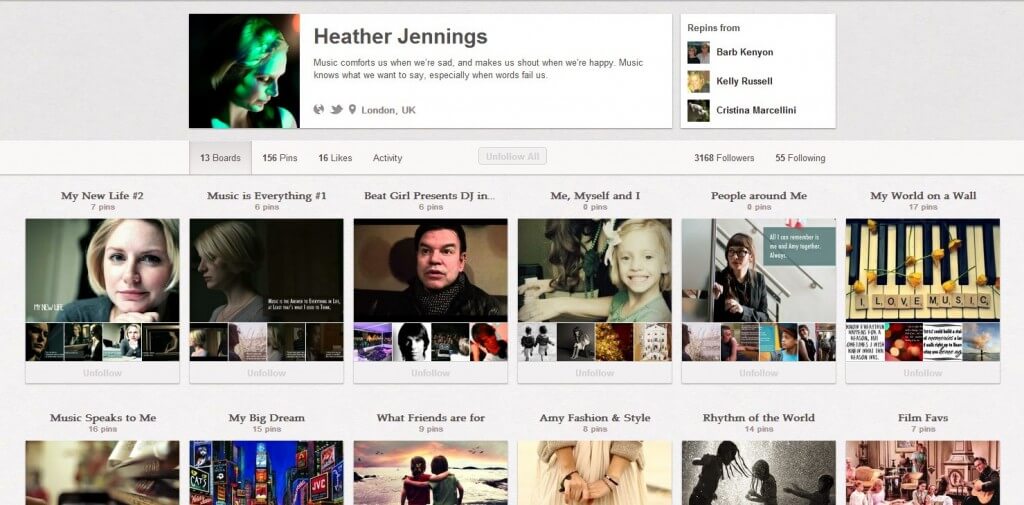Click the profile bio about music
1024x505 pixels.
[478, 69]
